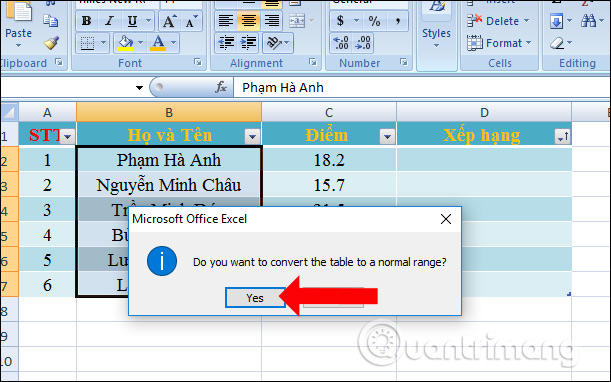This screenshot has height=382, width=611.
Task: Increase indent
Action: [x=248, y=43]
